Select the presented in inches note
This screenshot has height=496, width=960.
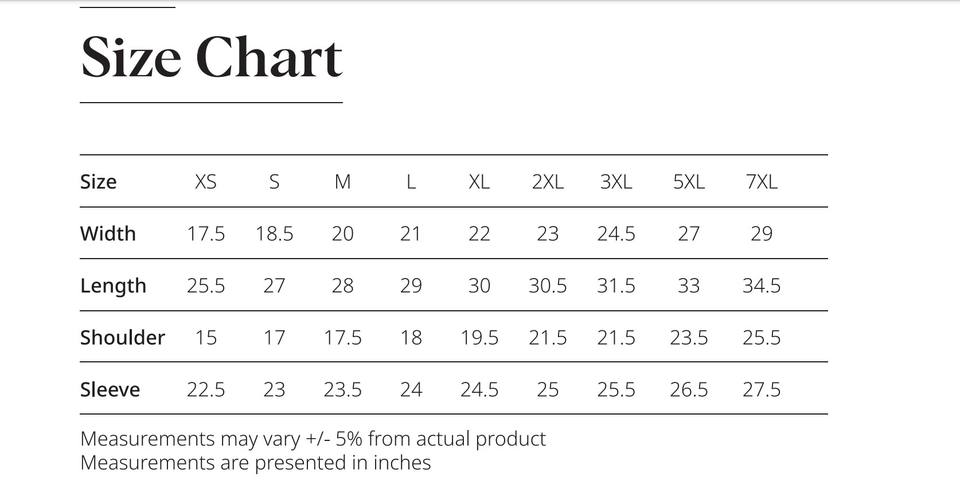[255, 463]
